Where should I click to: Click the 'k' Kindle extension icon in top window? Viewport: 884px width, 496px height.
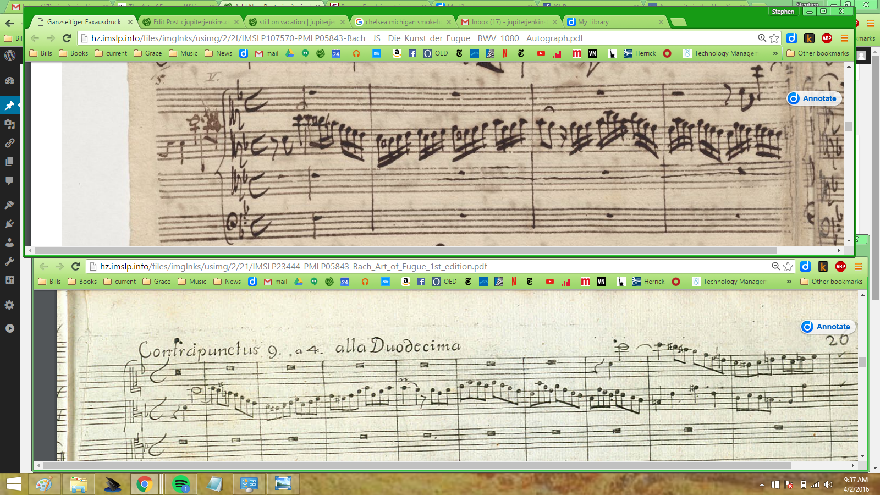pyautogui.click(x=809, y=38)
